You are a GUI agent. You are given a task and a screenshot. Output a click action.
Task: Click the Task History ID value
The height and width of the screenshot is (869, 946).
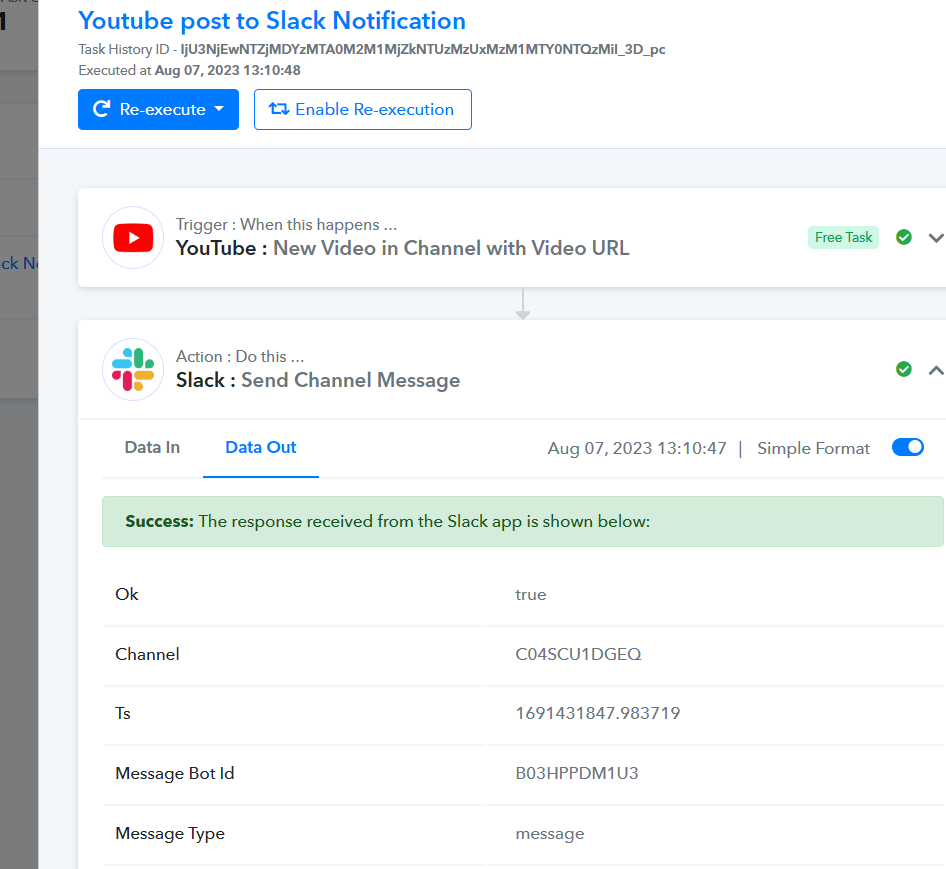(423, 49)
